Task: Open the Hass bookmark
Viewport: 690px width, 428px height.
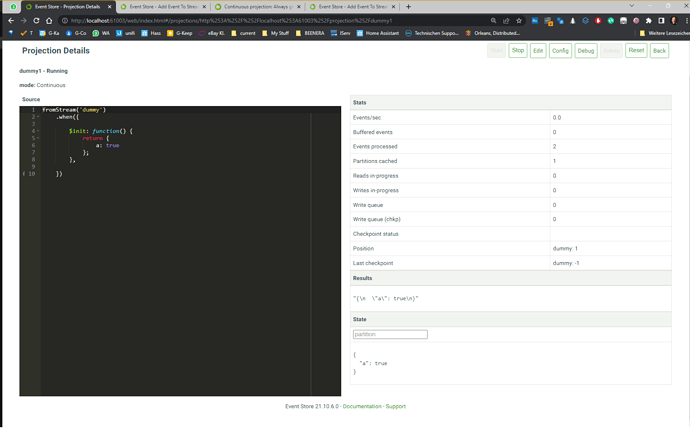Action: coord(151,33)
